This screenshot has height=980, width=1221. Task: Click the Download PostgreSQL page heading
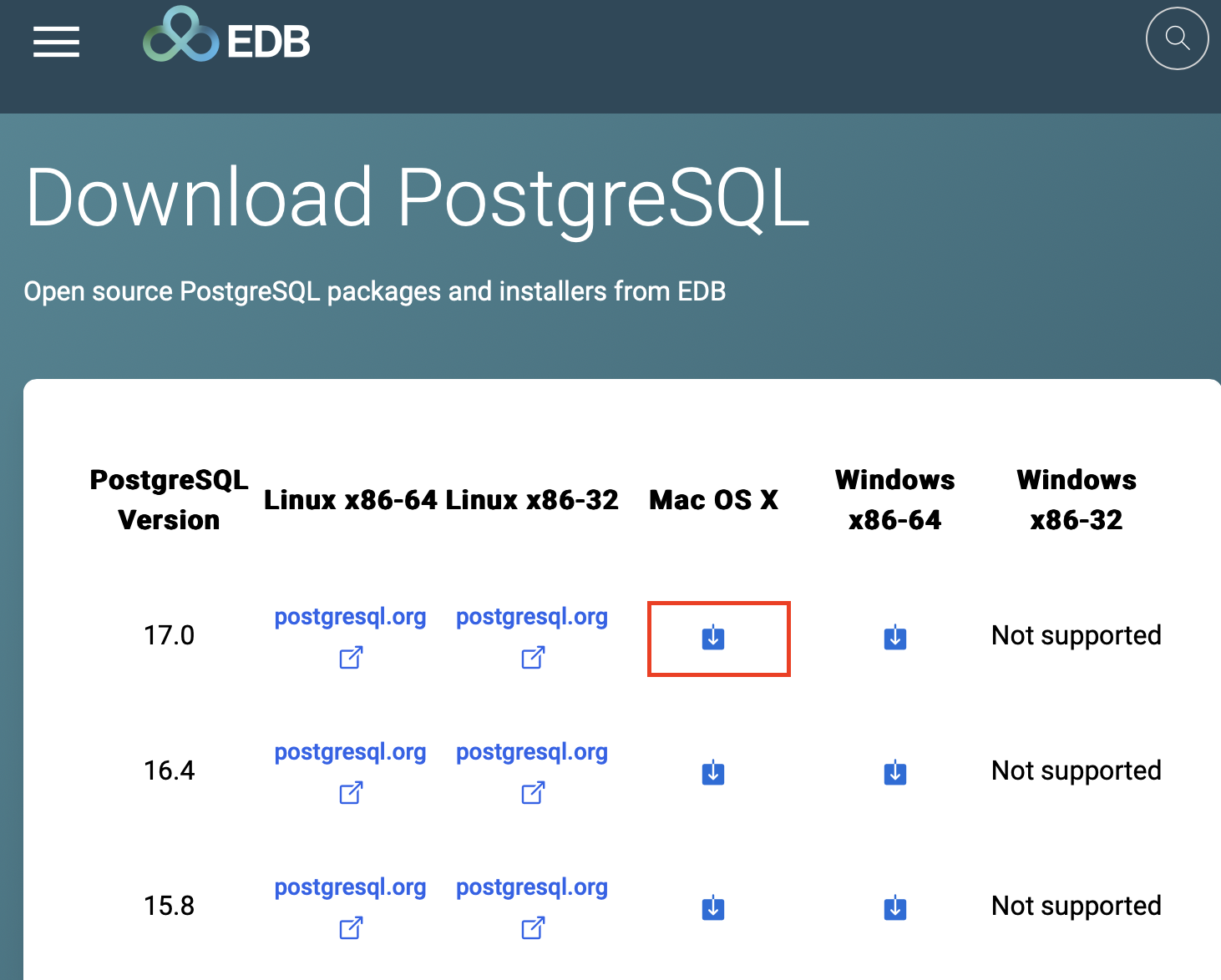418,197
